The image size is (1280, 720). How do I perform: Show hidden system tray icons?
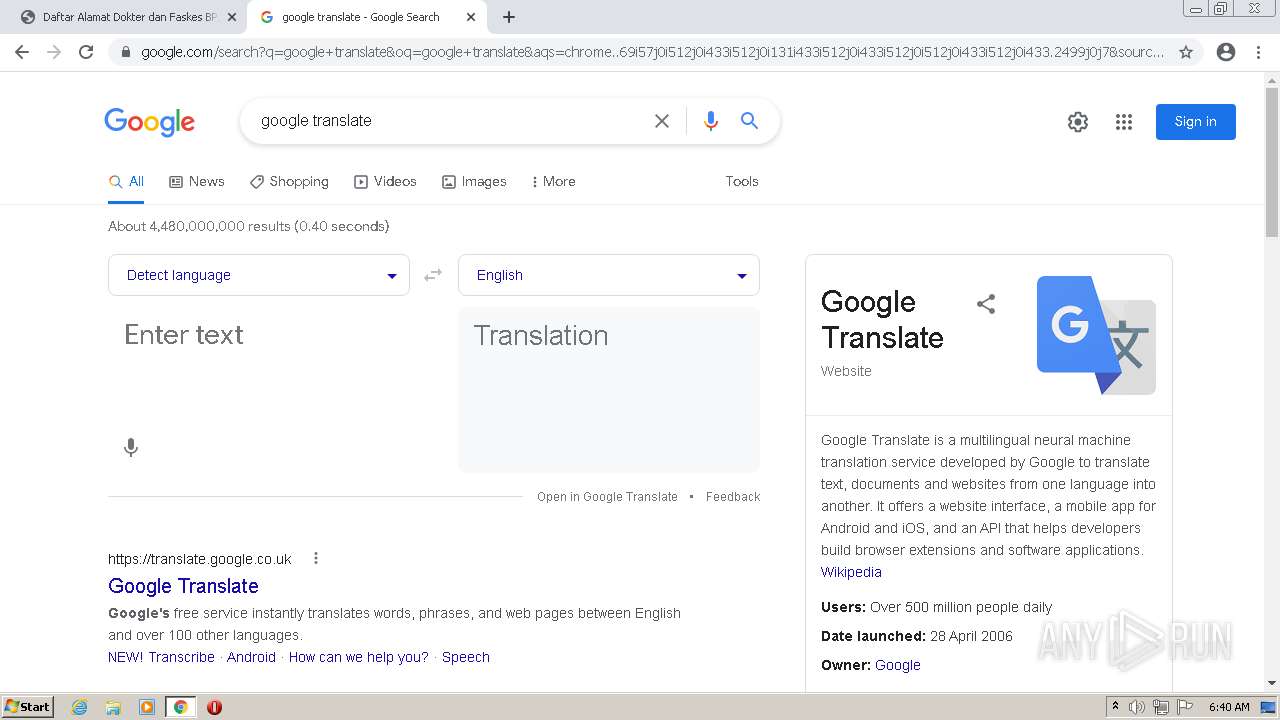click(1115, 707)
